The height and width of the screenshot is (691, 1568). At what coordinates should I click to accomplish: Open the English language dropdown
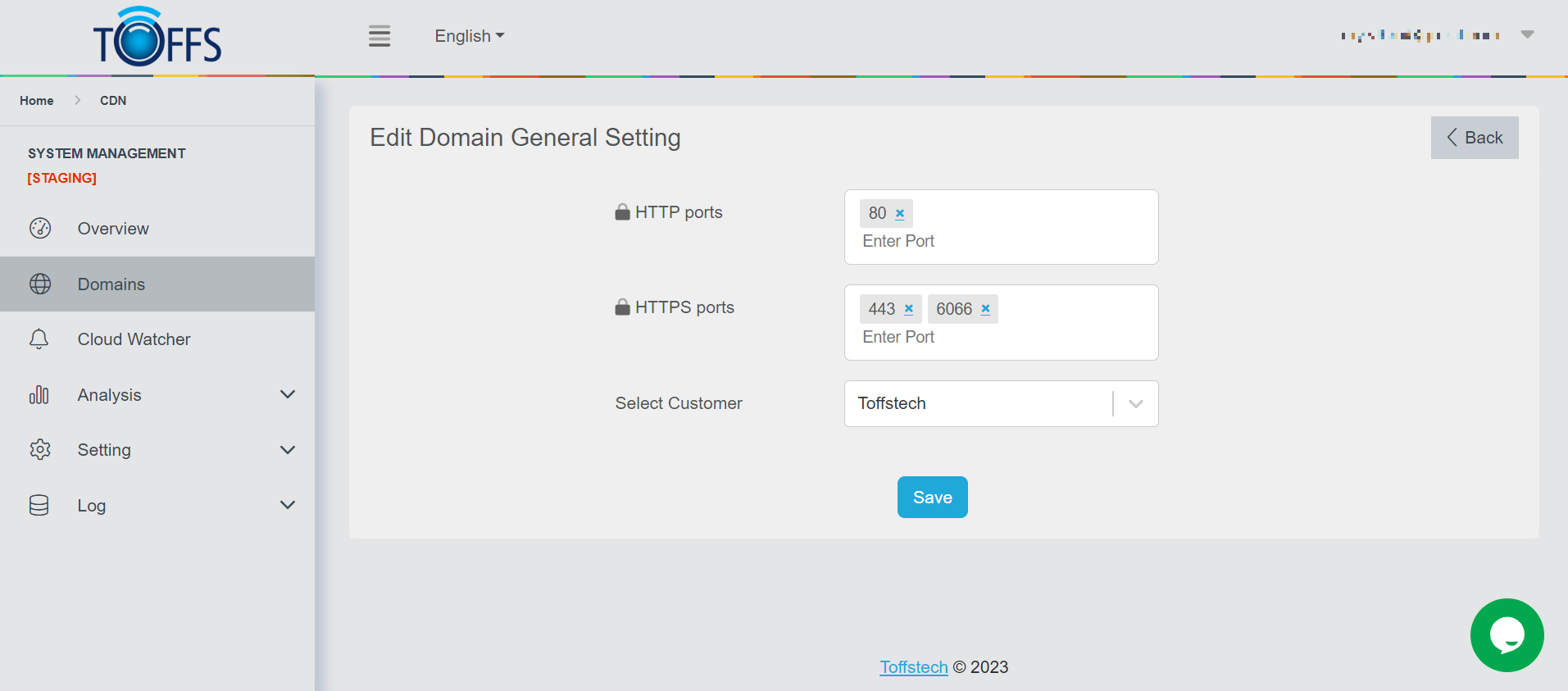click(469, 36)
